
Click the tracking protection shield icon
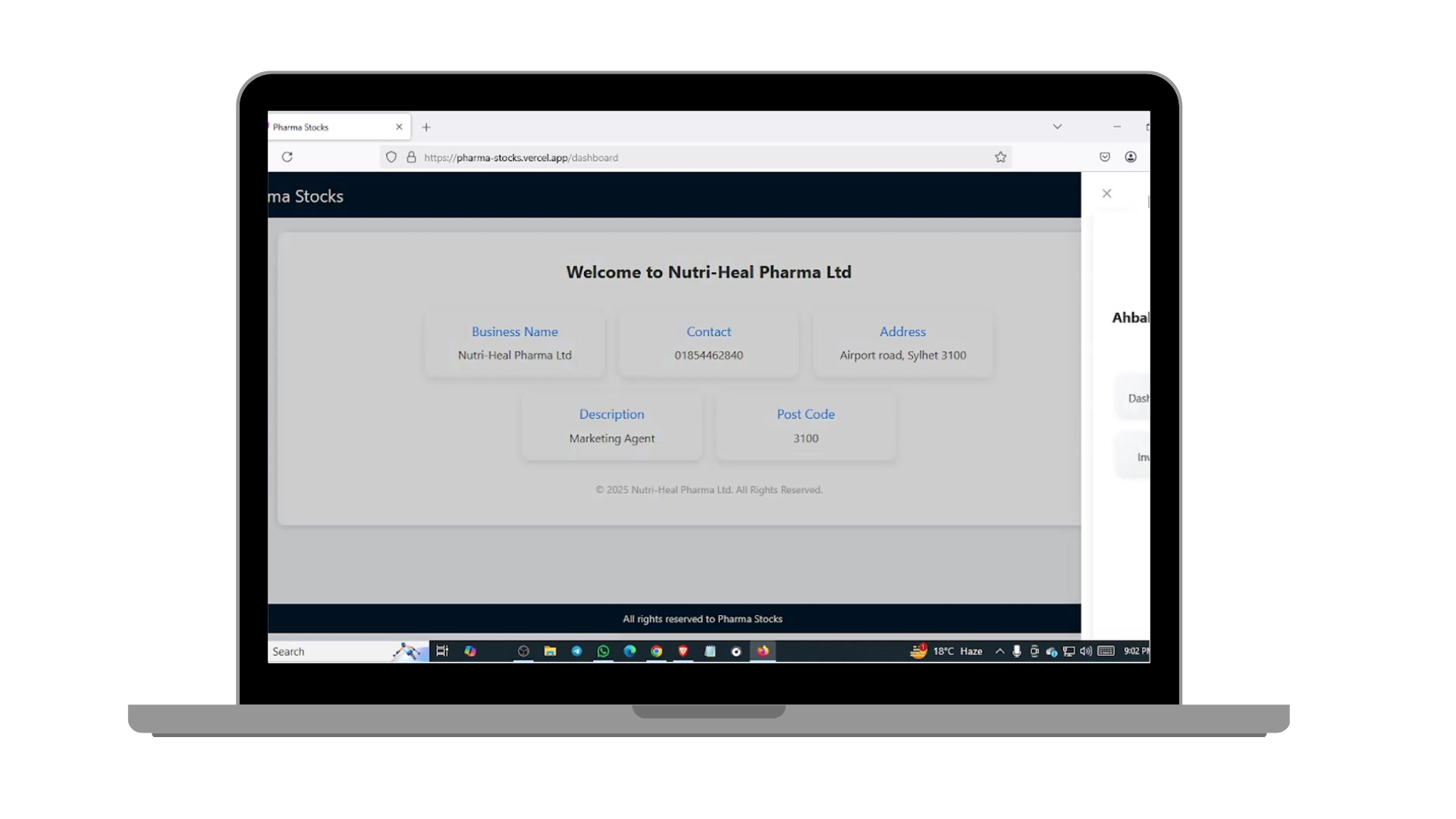pyautogui.click(x=391, y=157)
